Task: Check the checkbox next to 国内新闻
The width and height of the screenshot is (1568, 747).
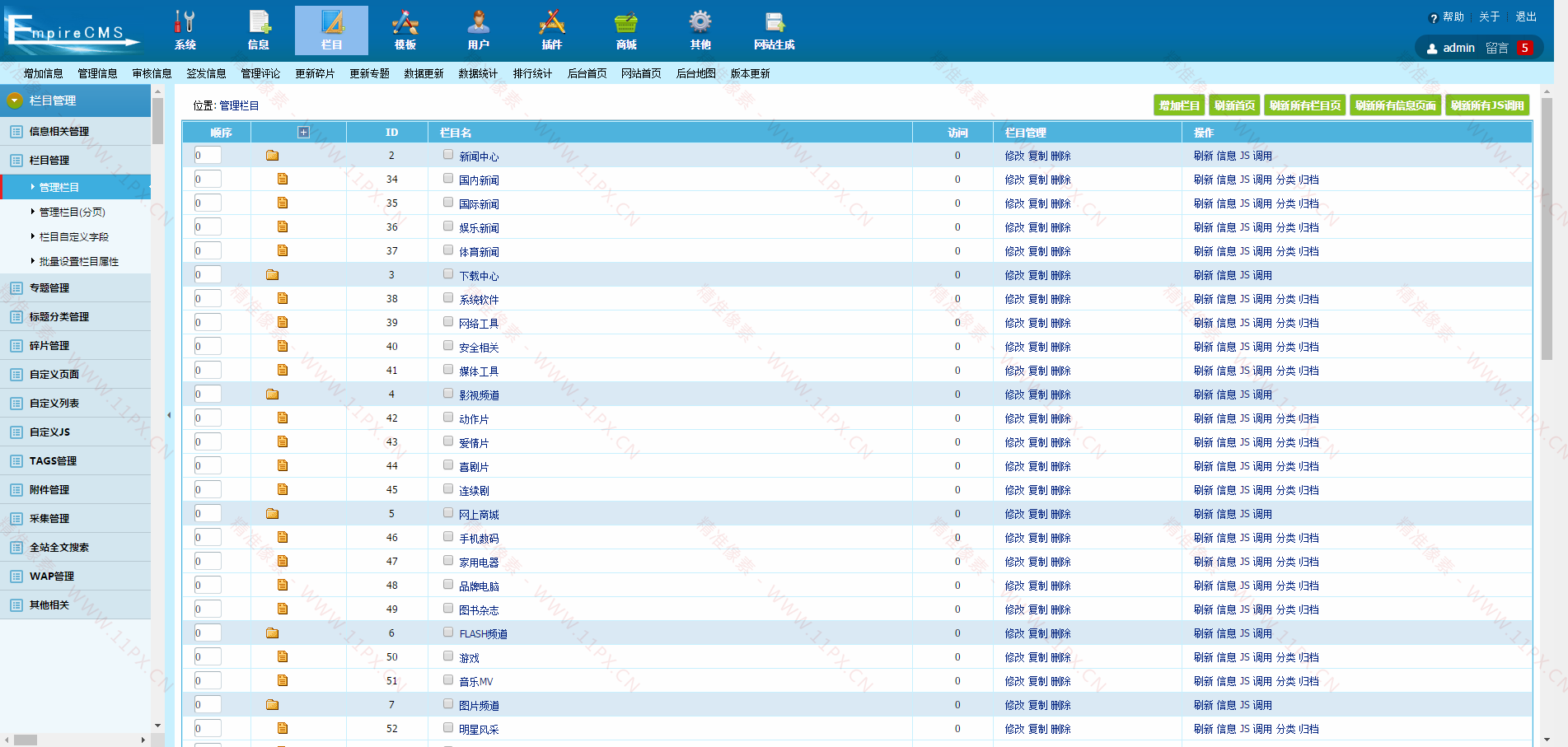Action: [448, 178]
